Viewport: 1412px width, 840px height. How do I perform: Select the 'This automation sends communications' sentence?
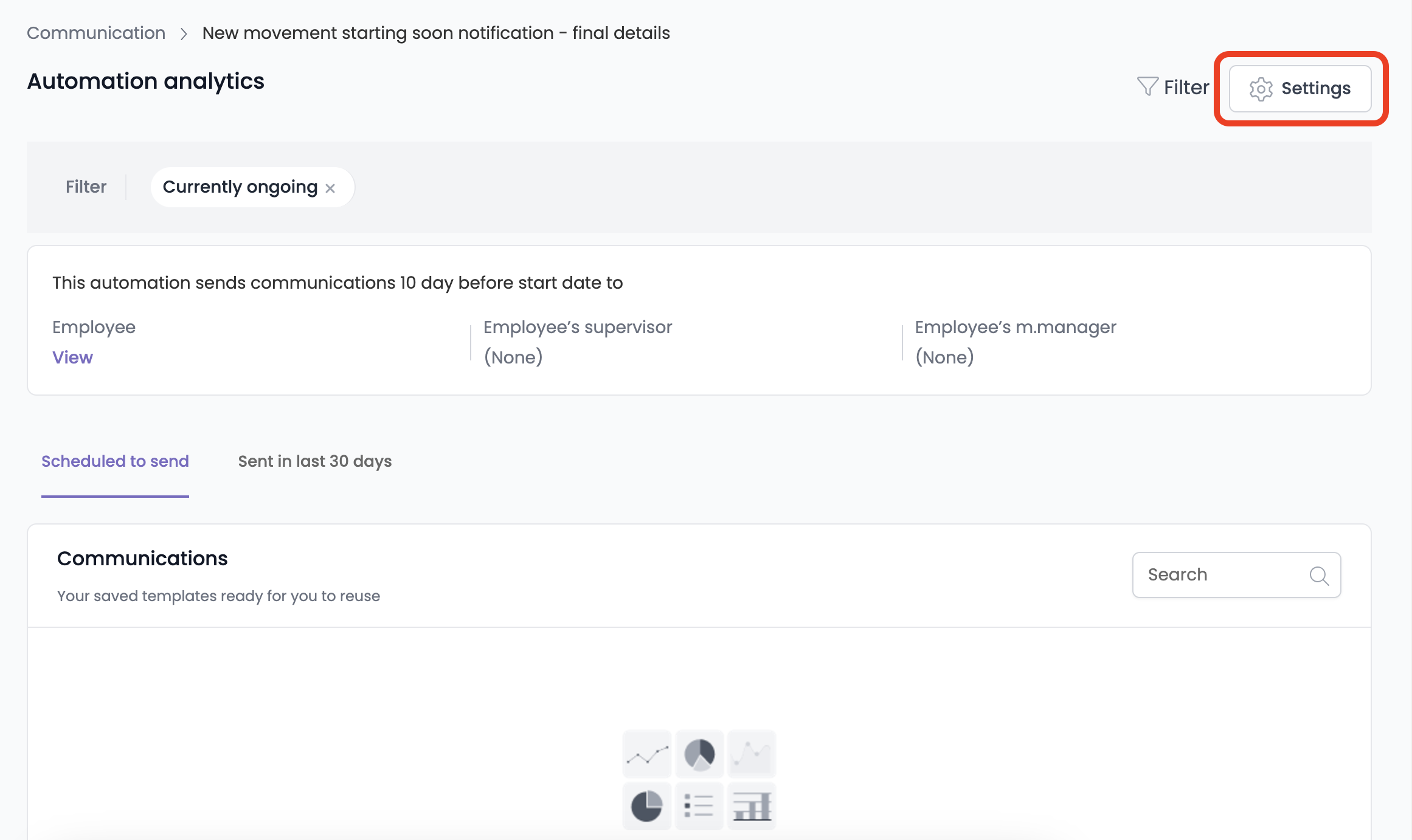tap(337, 283)
